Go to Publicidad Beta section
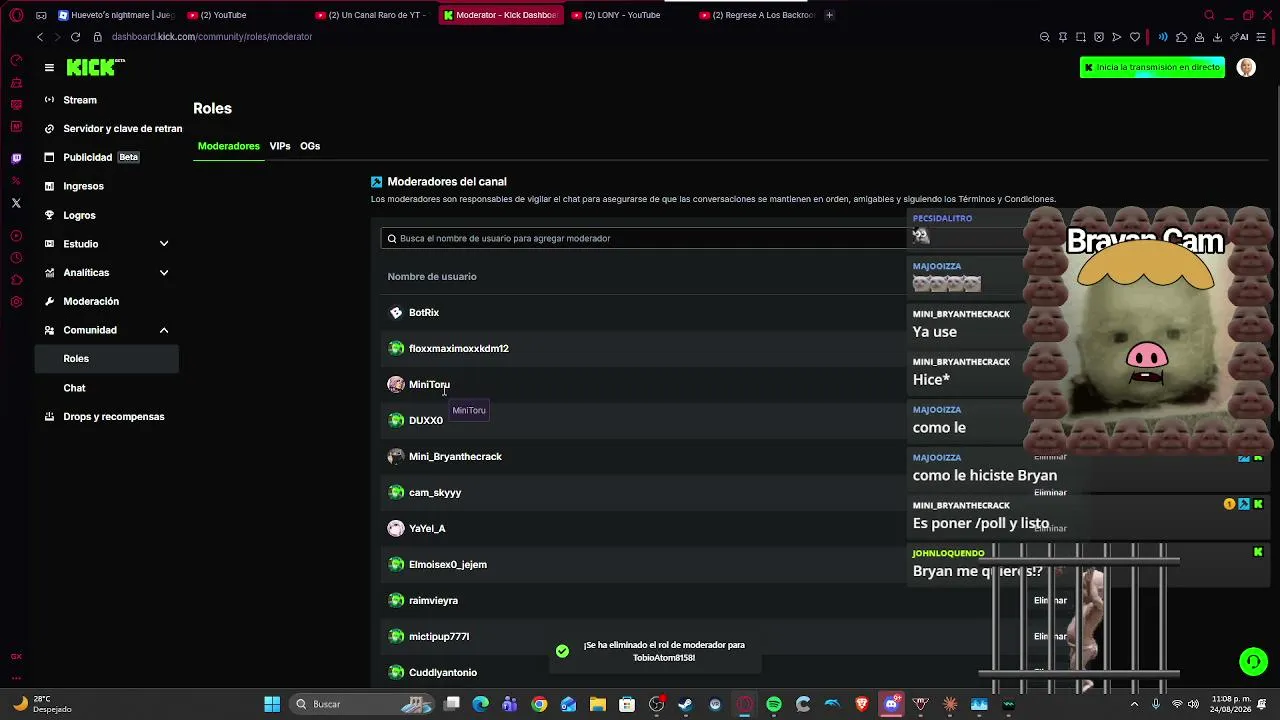Image resolution: width=1280 pixels, height=720 pixels. coord(92,157)
